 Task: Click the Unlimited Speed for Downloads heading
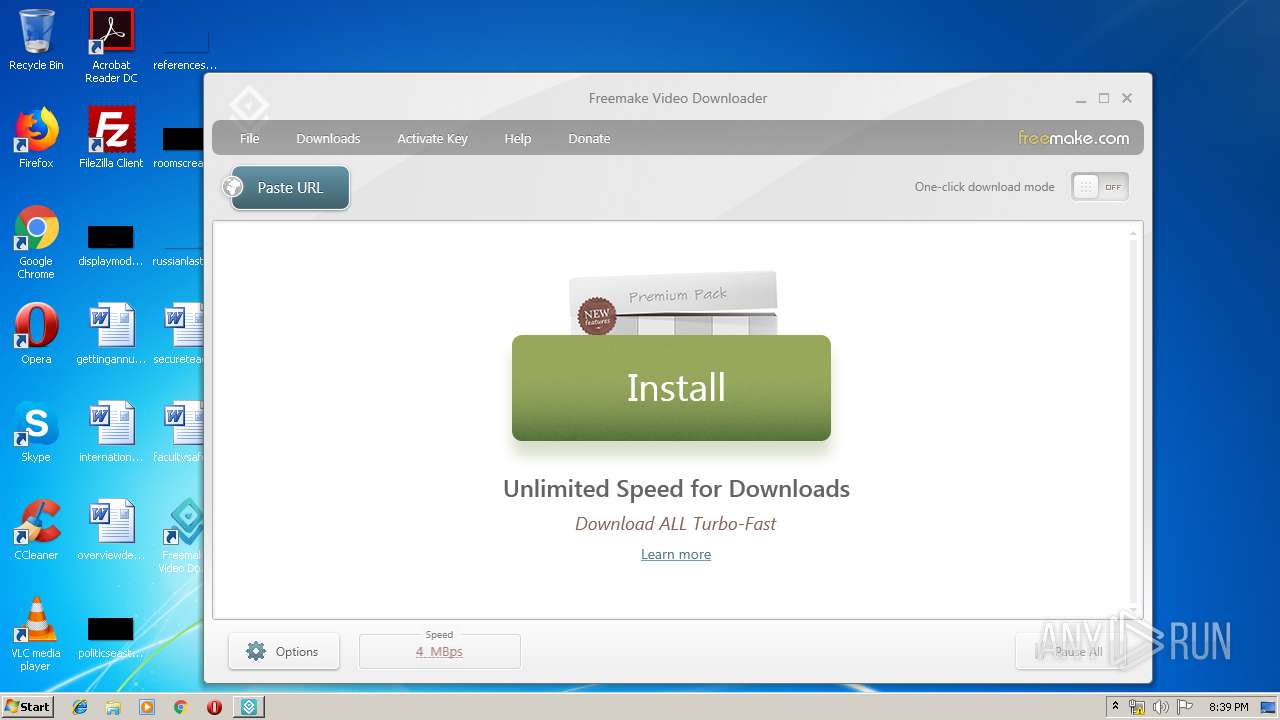point(676,489)
